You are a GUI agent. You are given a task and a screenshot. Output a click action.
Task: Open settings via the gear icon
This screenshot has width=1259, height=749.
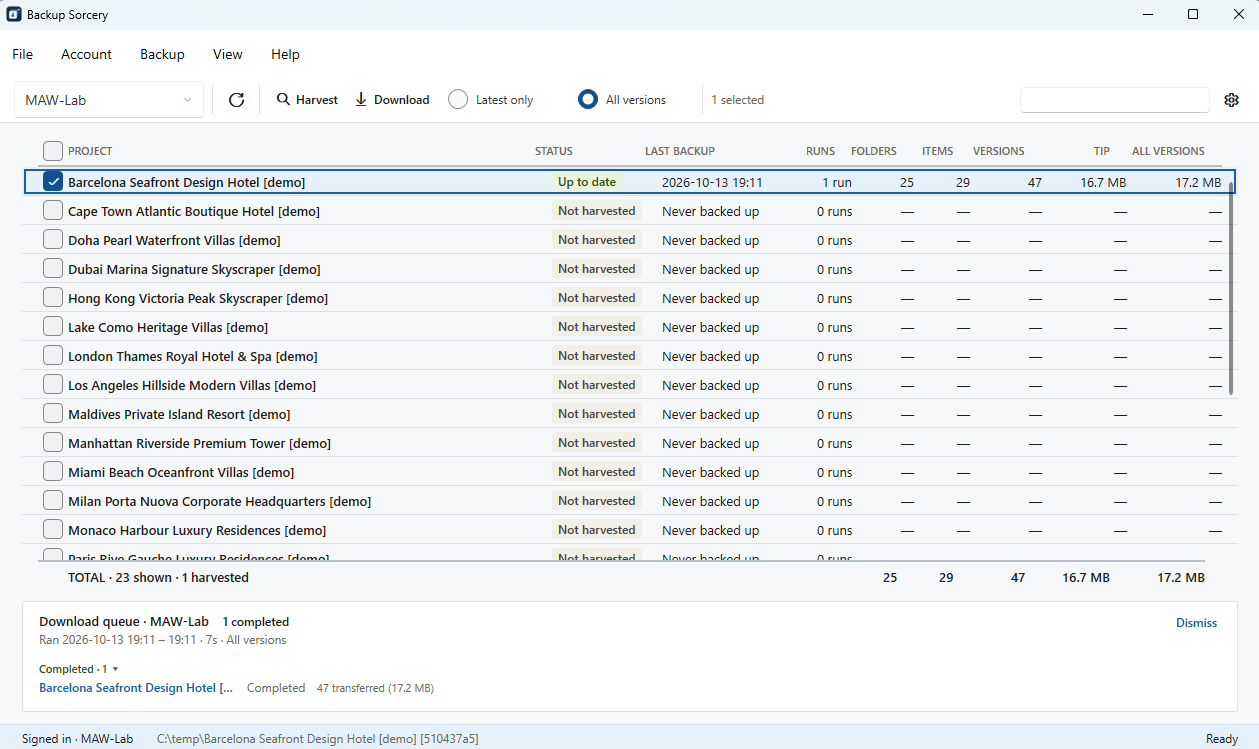1231,100
